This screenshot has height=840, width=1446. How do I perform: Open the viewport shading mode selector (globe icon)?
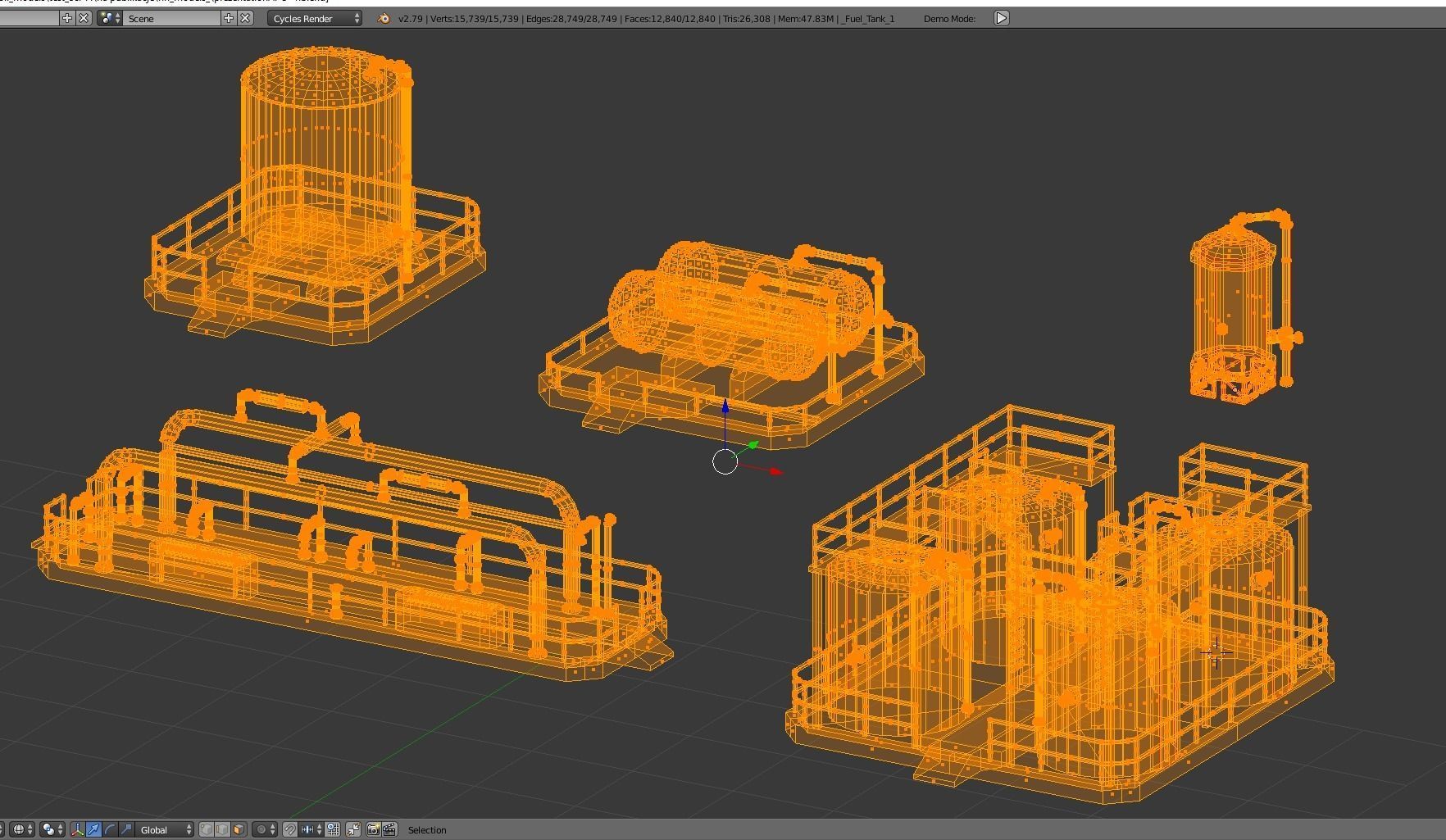[23, 829]
